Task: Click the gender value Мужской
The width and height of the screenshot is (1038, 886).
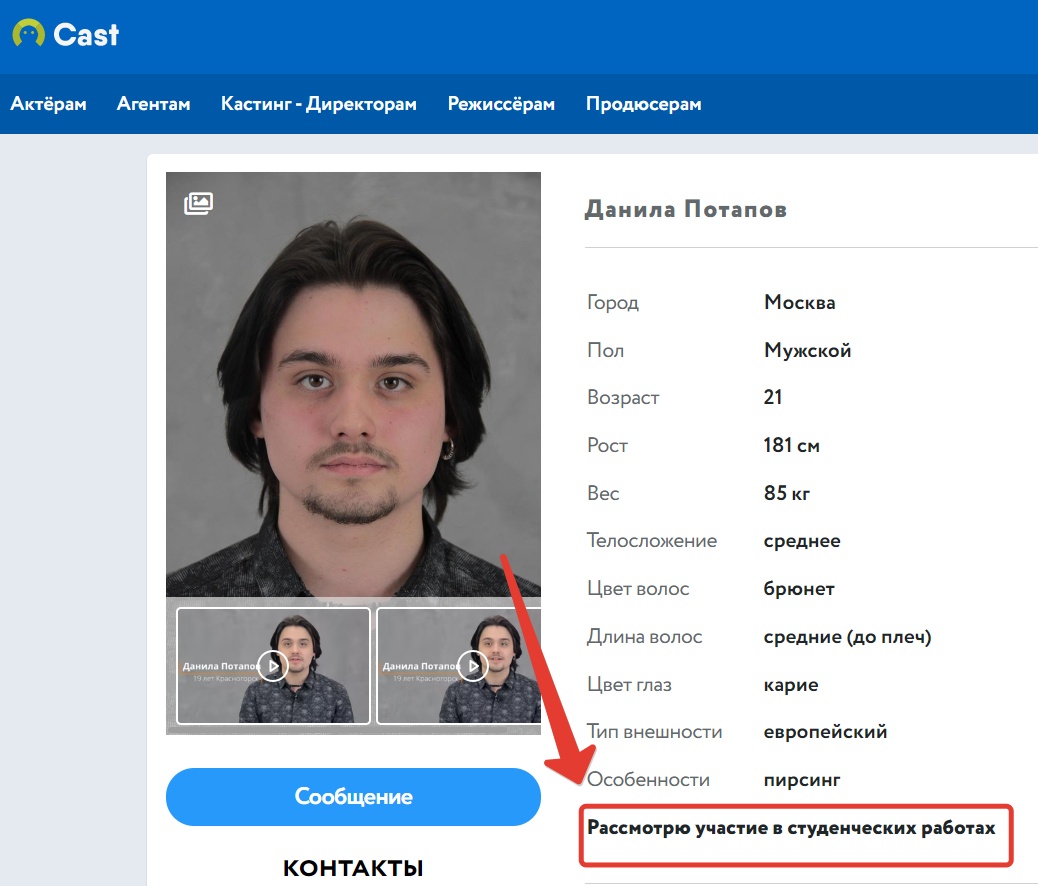Action: pyautogui.click(x=808, y=350)
